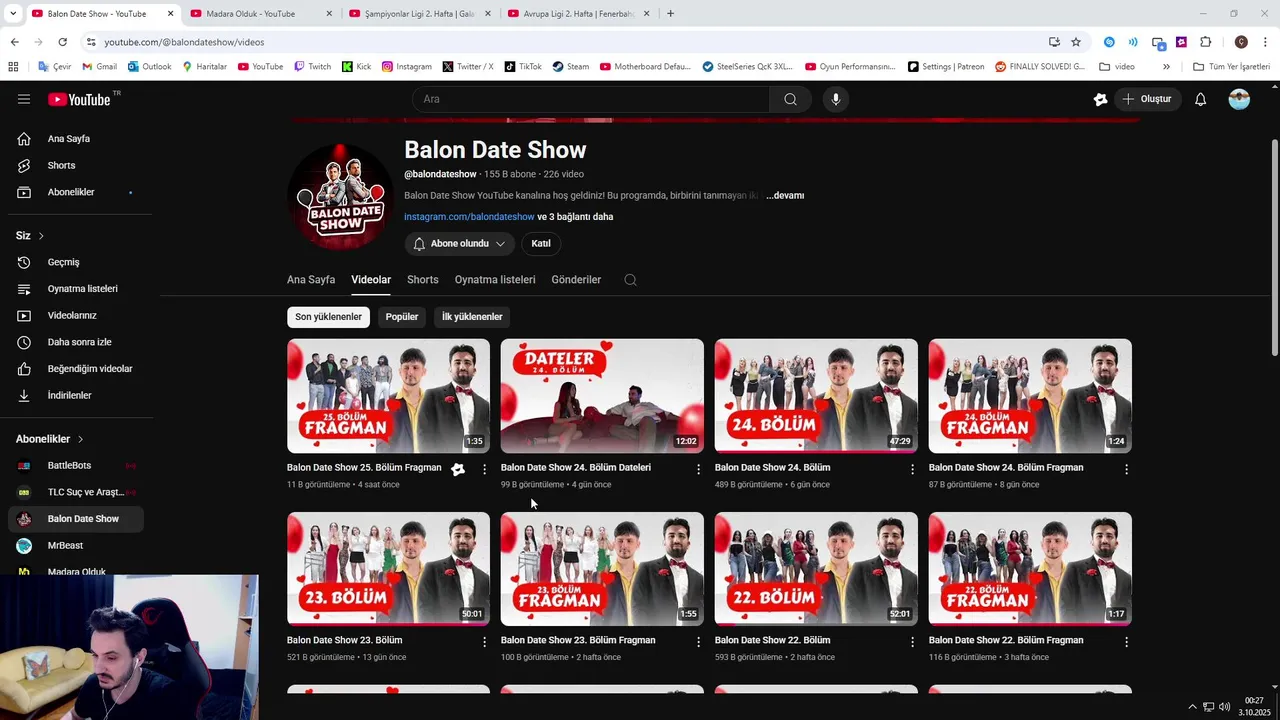This screenshot has width=1280, height=720.
Task: Bookmark this page with star icon
Action: click(1076, 42)
